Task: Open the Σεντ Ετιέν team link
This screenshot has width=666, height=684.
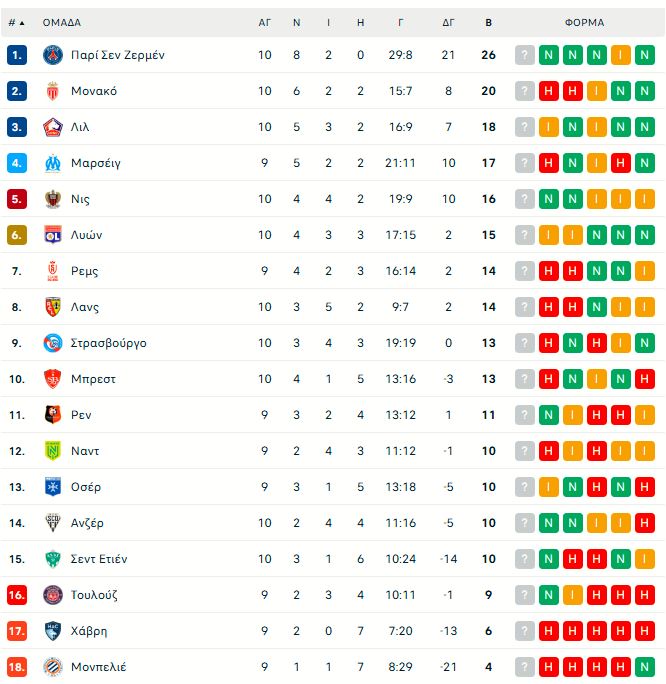Action: coord(99,559)
